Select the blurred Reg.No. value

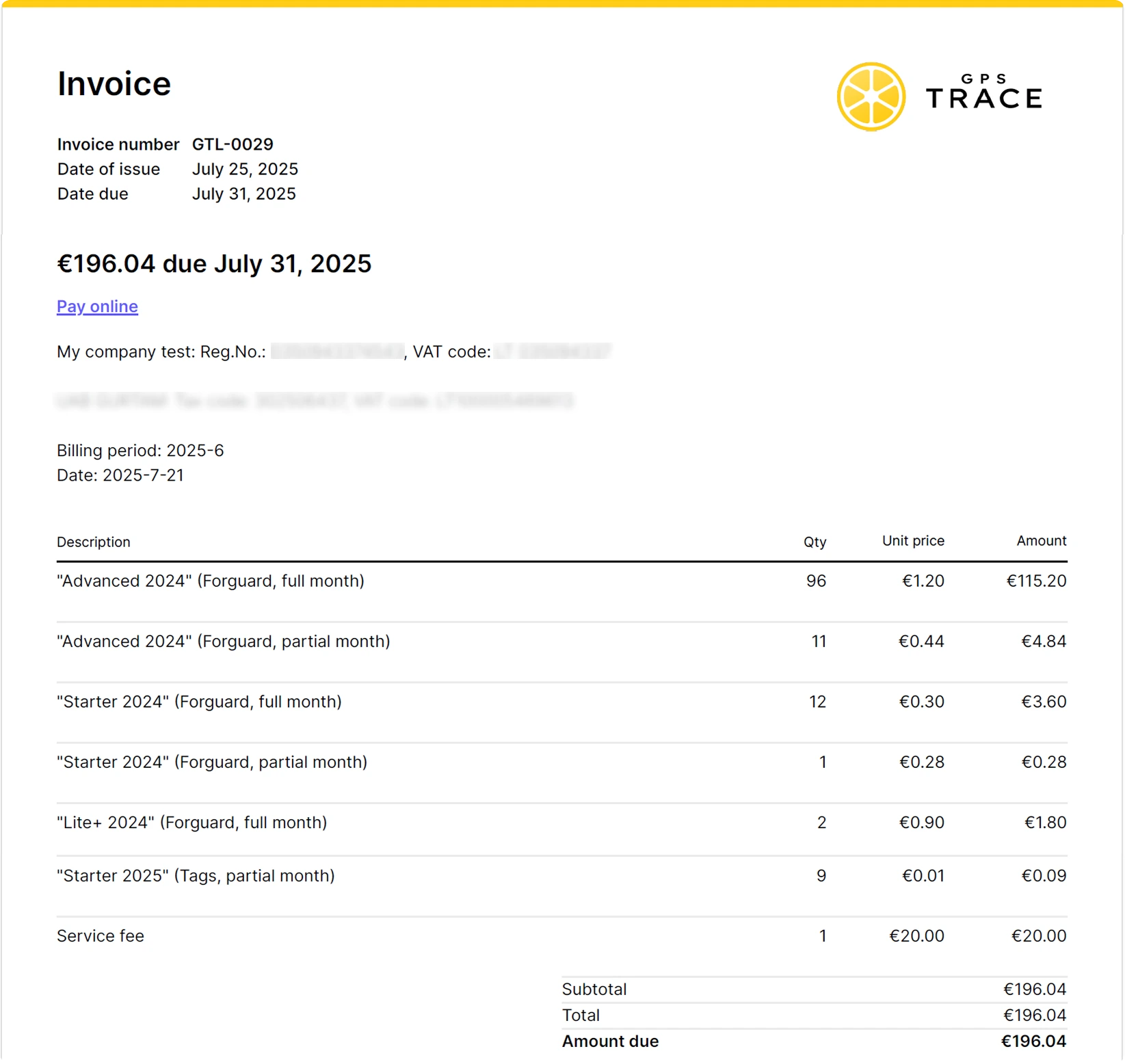pos(335,351)
